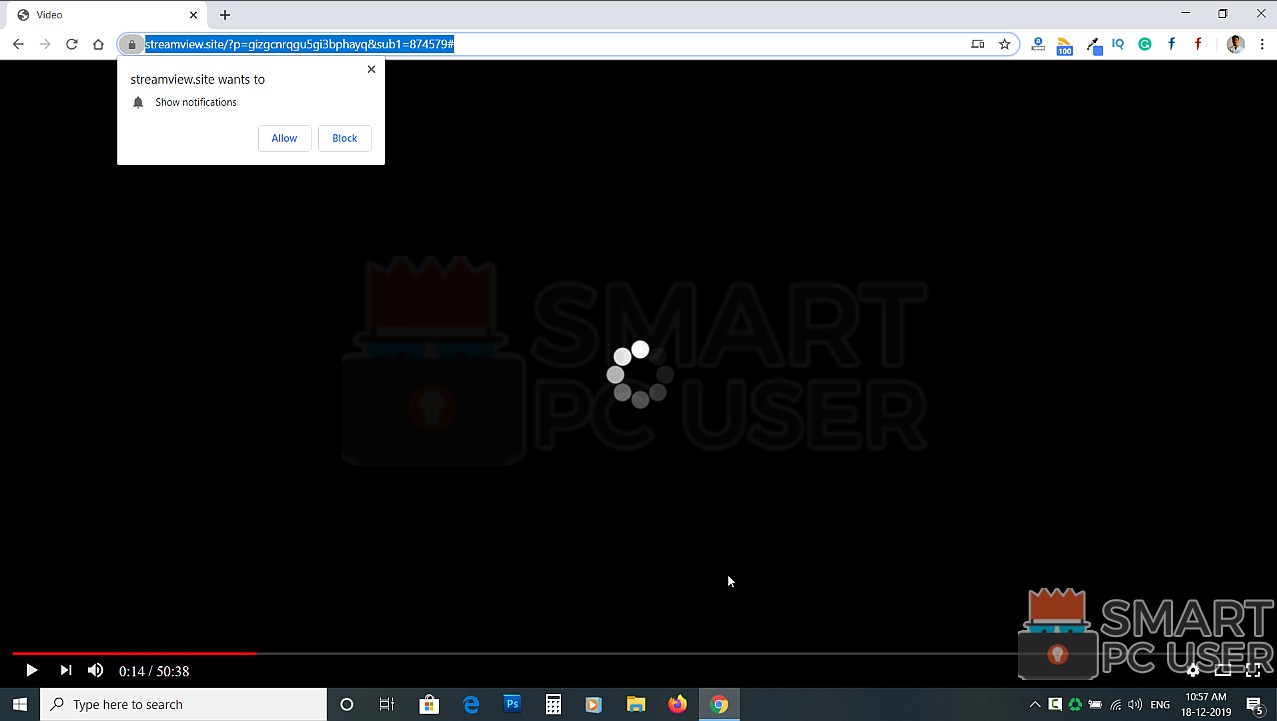This screenshot has height=721, width=1277.
Task: Cast the browser tab to a device
Action: (977, 44)
